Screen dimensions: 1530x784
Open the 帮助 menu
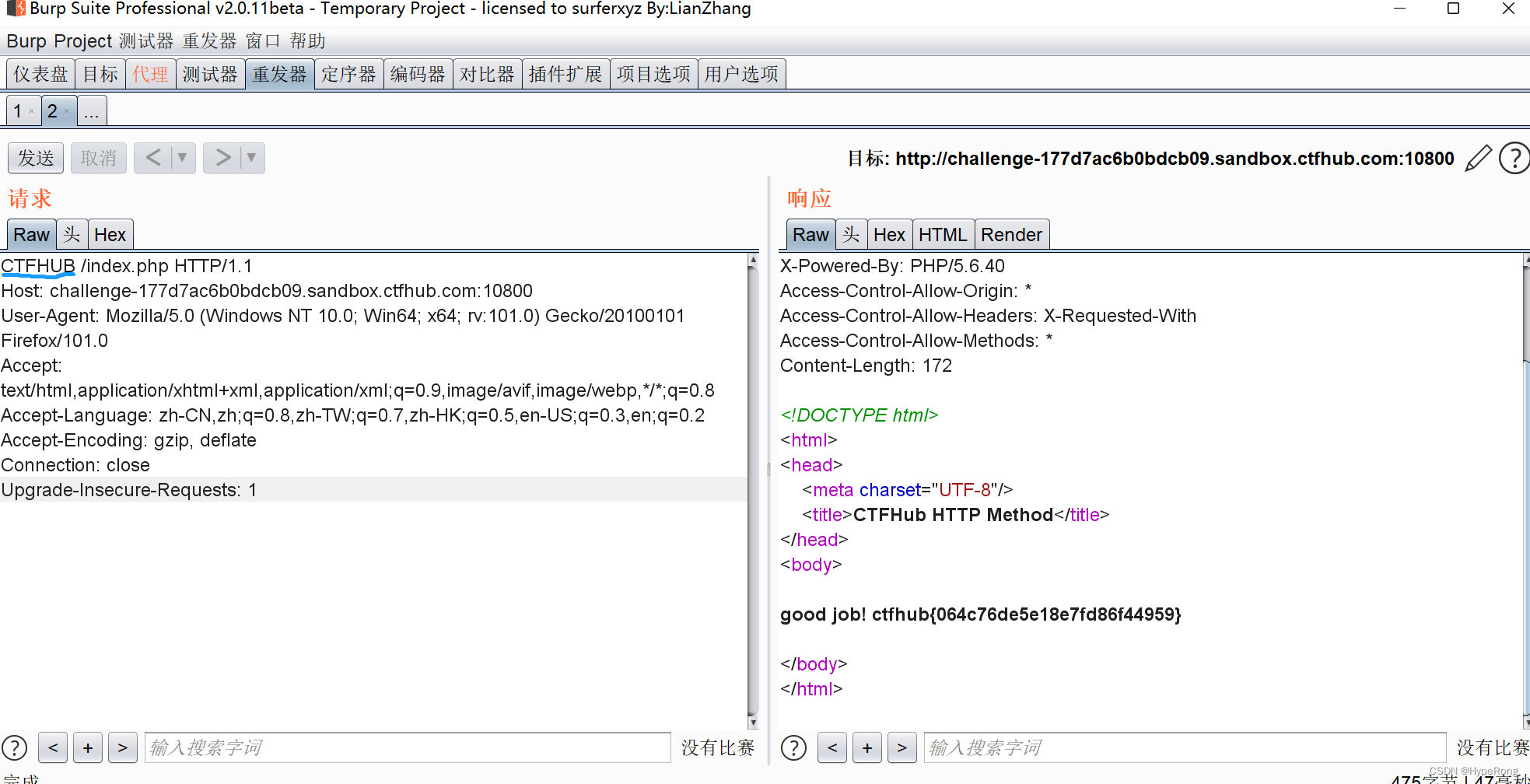point(307,41)
